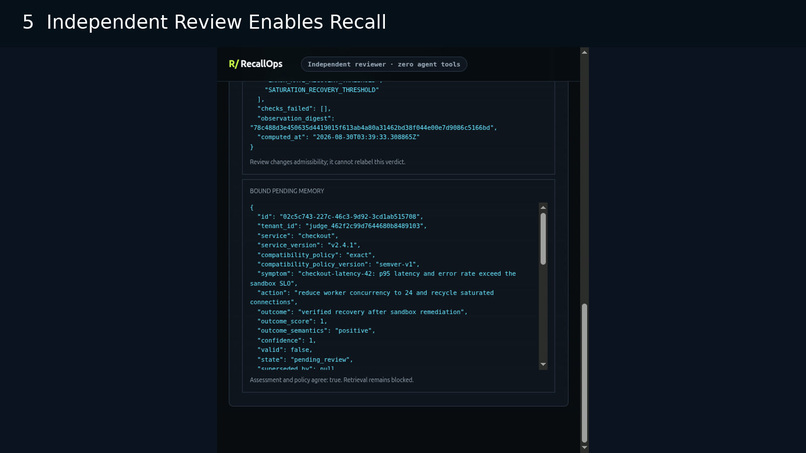The image size is (806, 453).
Task: Click the main page scrollbar thumb
Action: point(584,373)
